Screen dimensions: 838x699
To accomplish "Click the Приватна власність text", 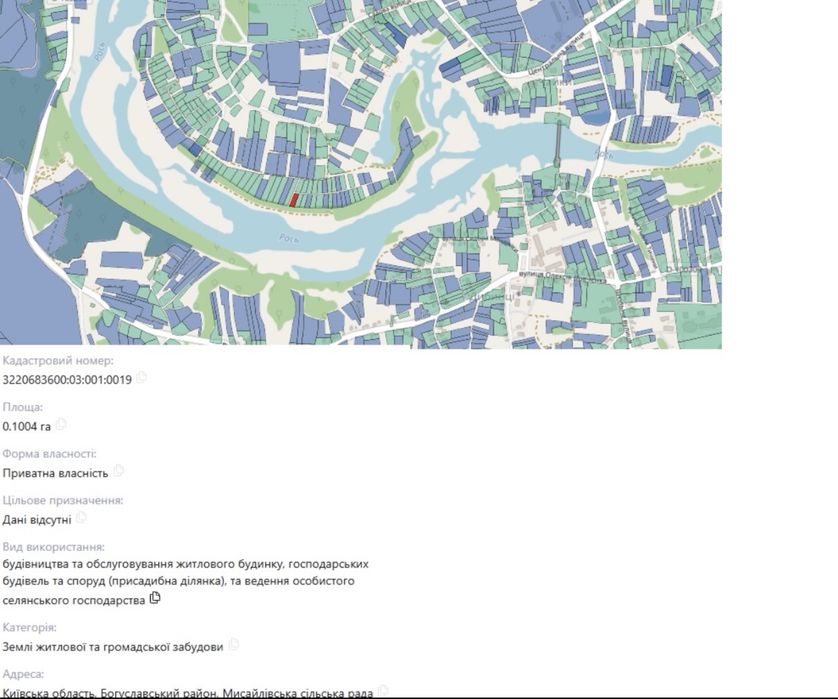I will tap(55, 473).
